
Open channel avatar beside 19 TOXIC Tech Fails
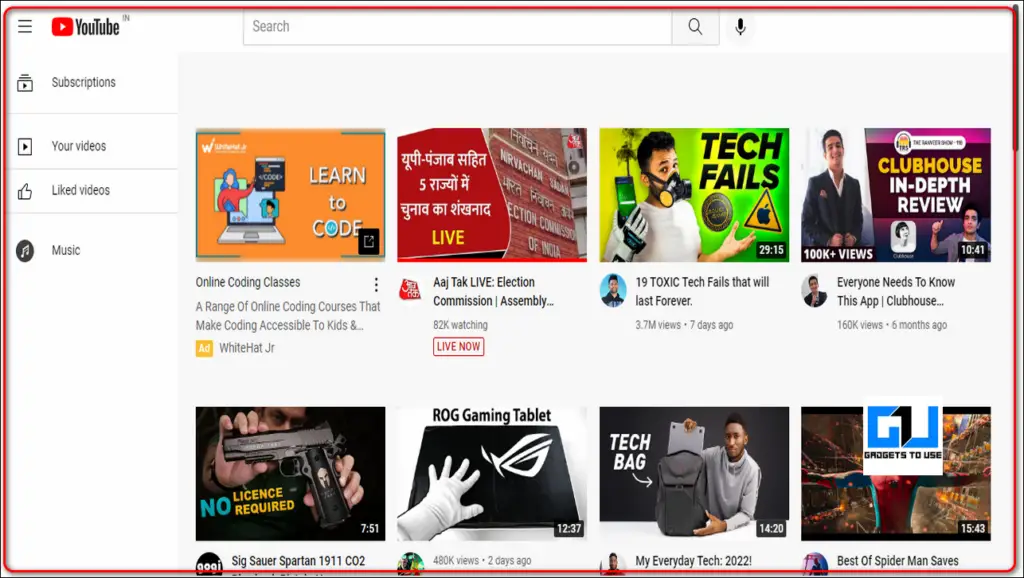tap(613, 290)
